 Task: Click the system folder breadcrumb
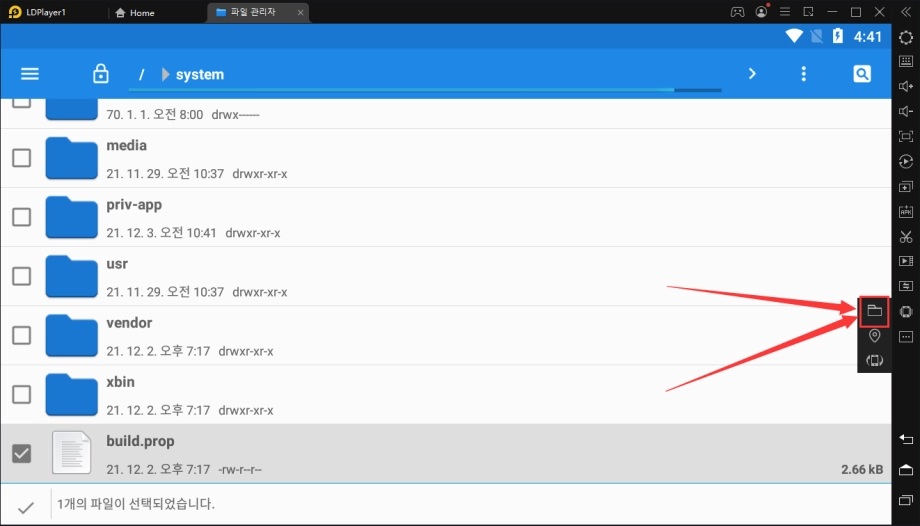pyautogui.click(x=200, y=75)
